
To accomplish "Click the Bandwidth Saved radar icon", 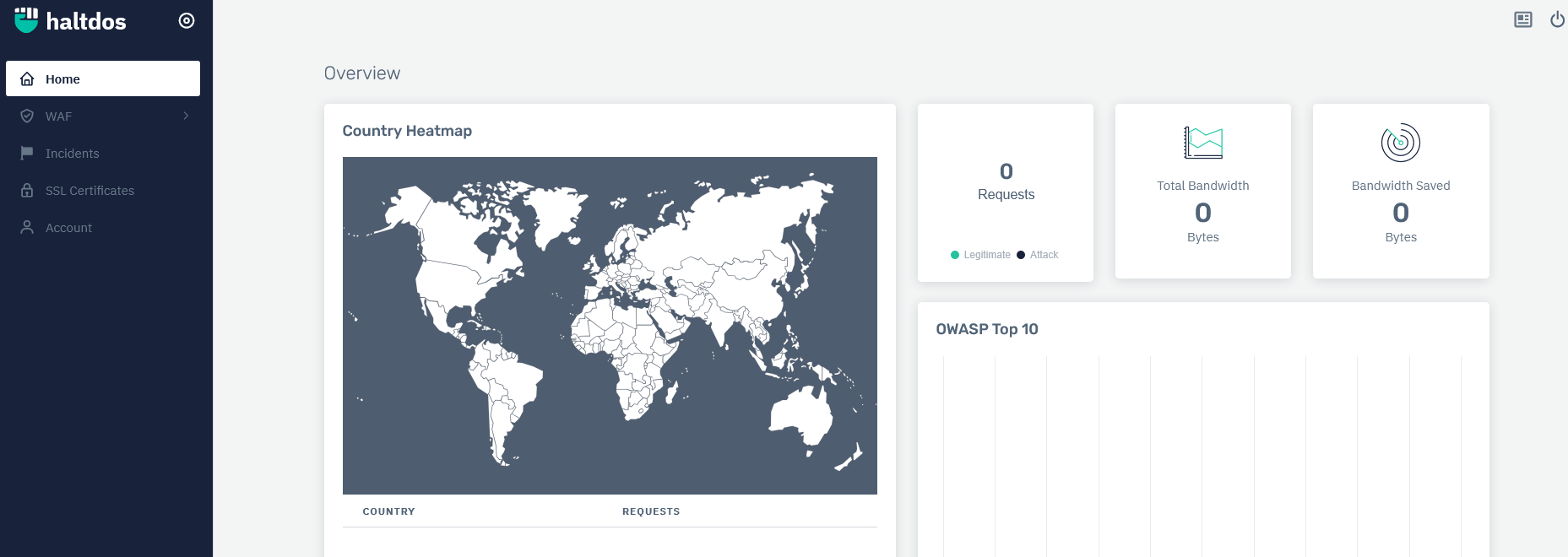I will 1400,143.
